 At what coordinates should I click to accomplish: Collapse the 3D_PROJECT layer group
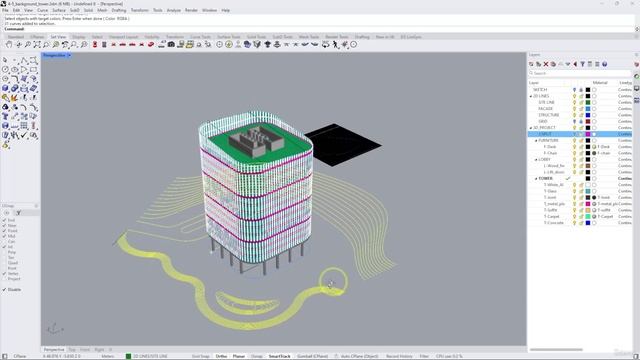pyautogui.click(x=531, y=128)
